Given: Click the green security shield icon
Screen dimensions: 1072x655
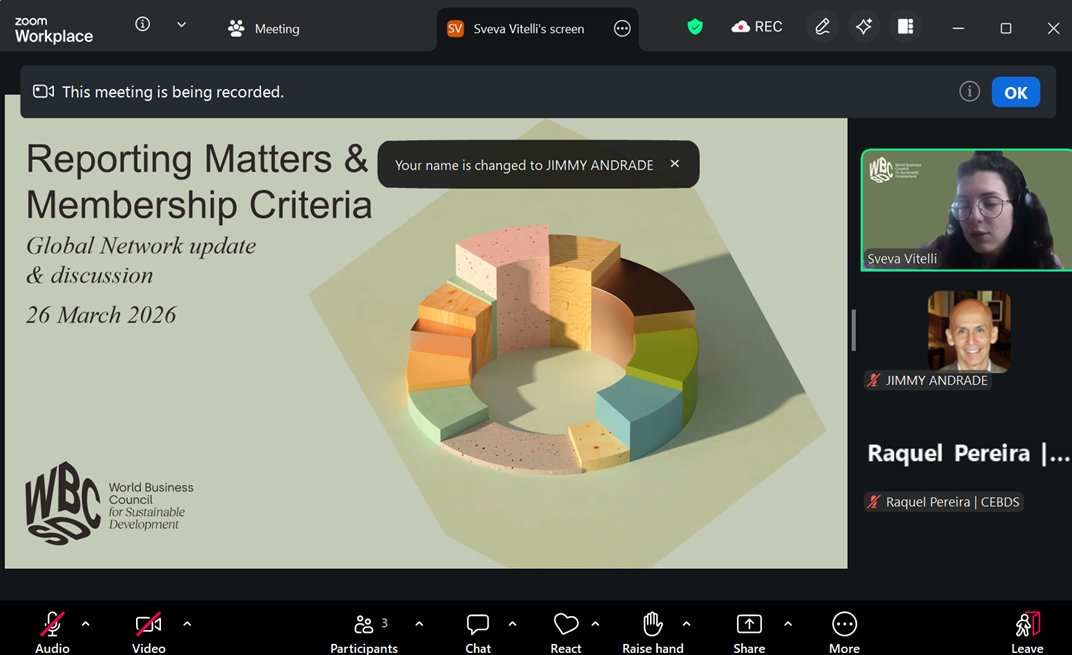Looking at the screenshot, I should (695, 27).
